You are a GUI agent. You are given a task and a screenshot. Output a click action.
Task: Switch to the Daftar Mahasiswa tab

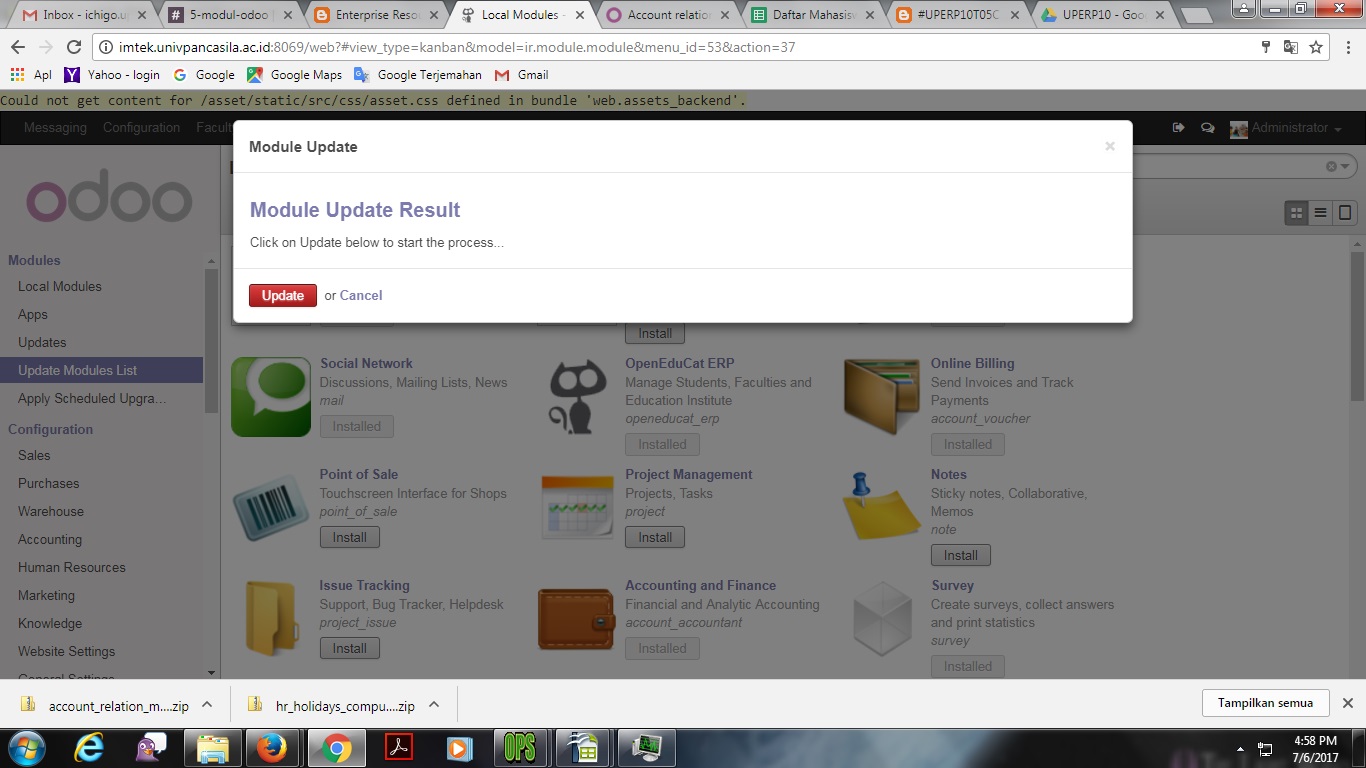[x=816, y=15]
